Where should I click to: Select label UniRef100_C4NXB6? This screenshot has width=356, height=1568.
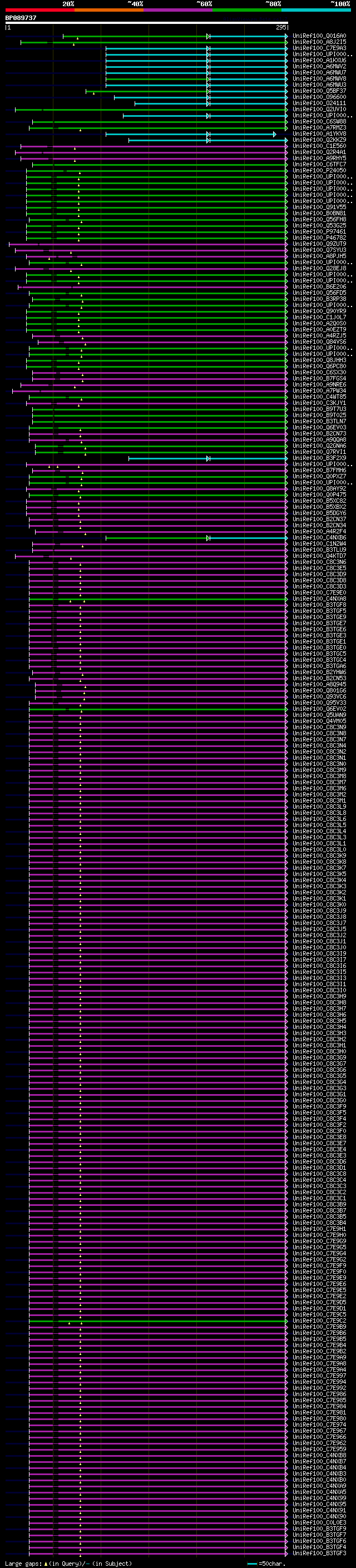pos(319,537)
